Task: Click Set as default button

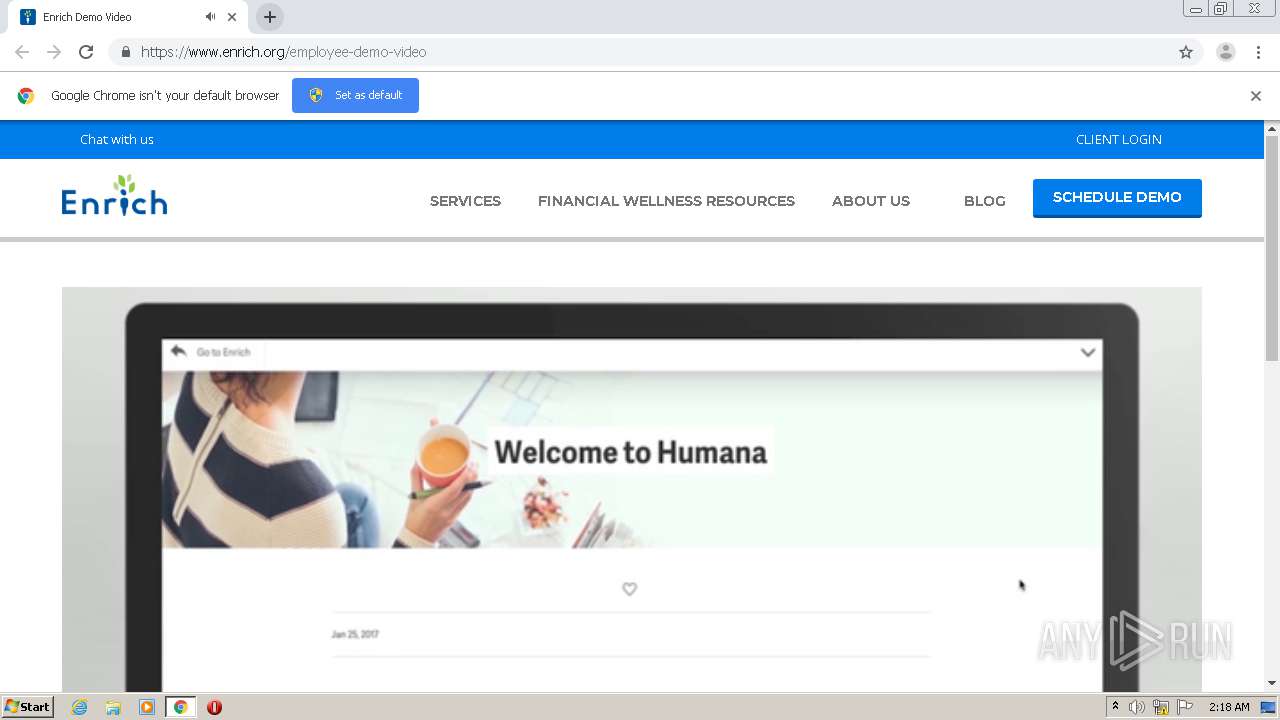Action: tap(355, 95)
